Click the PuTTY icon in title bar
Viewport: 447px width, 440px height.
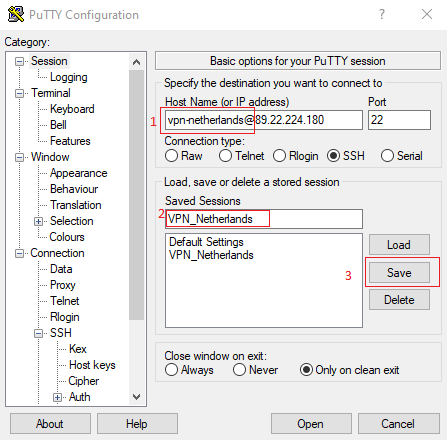coord(15,14)
